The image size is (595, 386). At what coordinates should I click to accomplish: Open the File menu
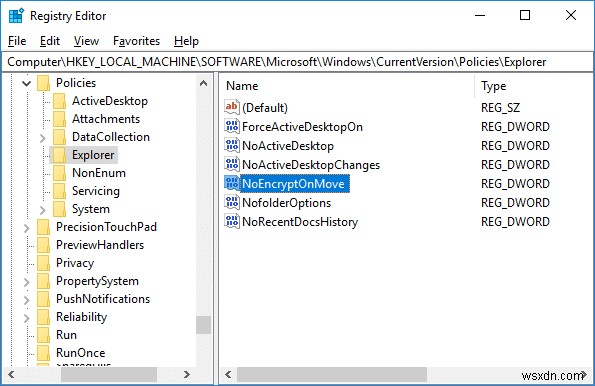17,41
